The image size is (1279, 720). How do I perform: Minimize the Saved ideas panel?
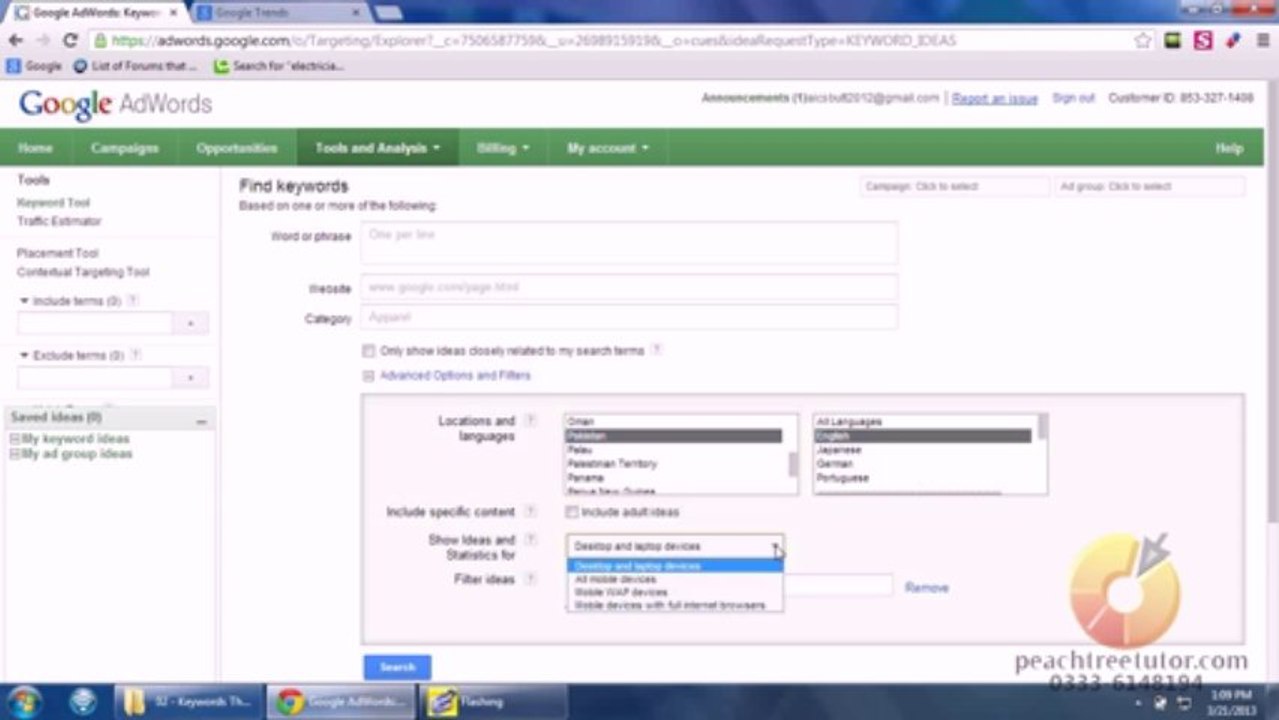(201, 422)
